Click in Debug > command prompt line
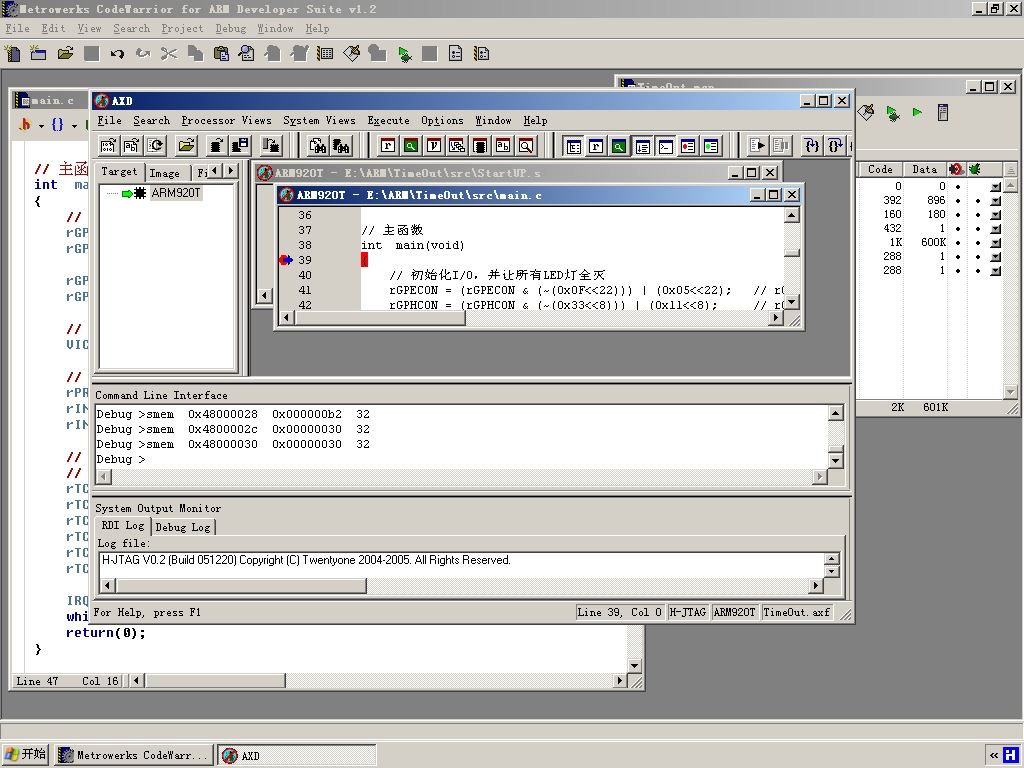The width and height of the screenshot is (1024, 768). [460, 459]
